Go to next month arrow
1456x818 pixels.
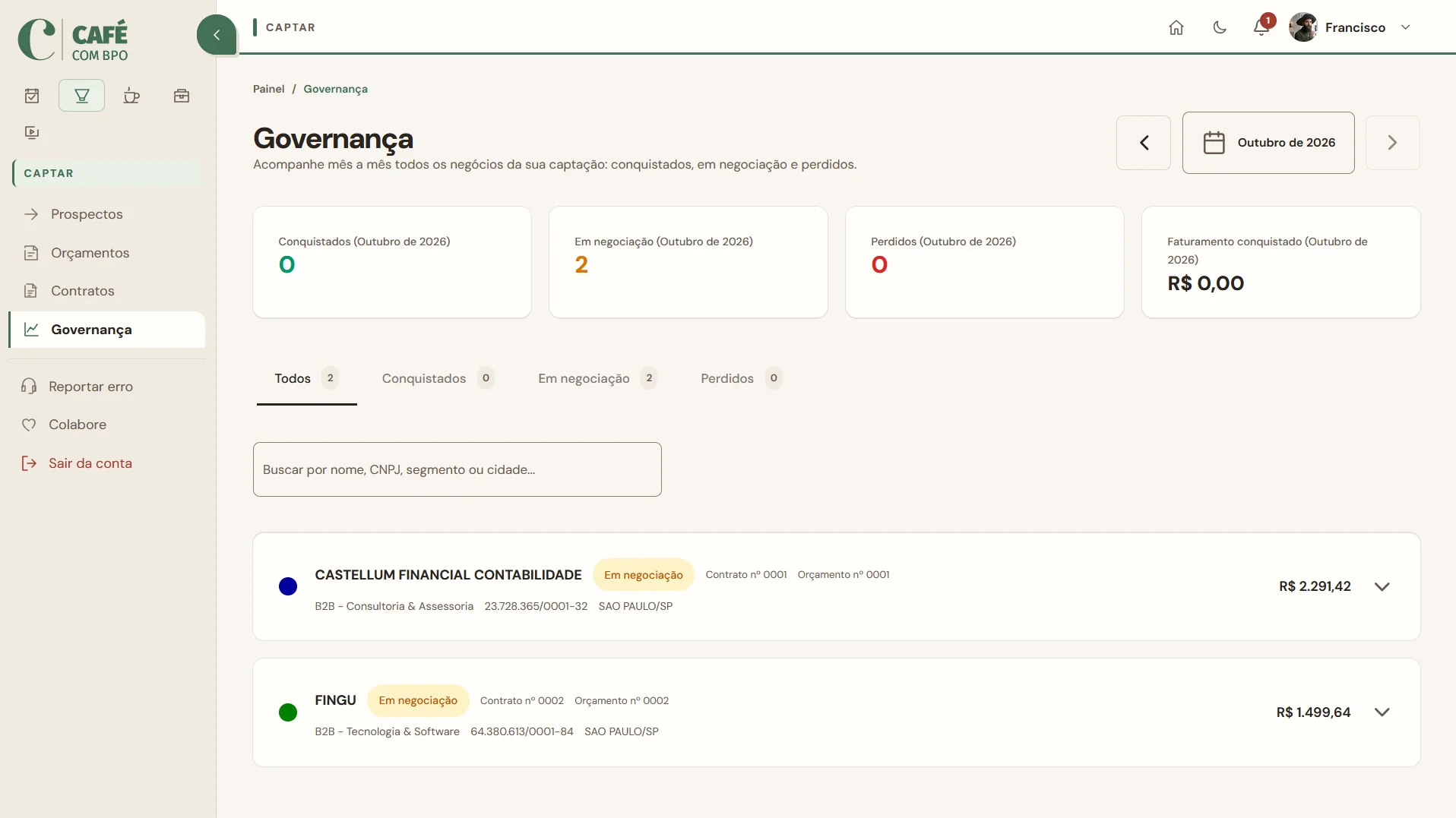[1392, 143]
